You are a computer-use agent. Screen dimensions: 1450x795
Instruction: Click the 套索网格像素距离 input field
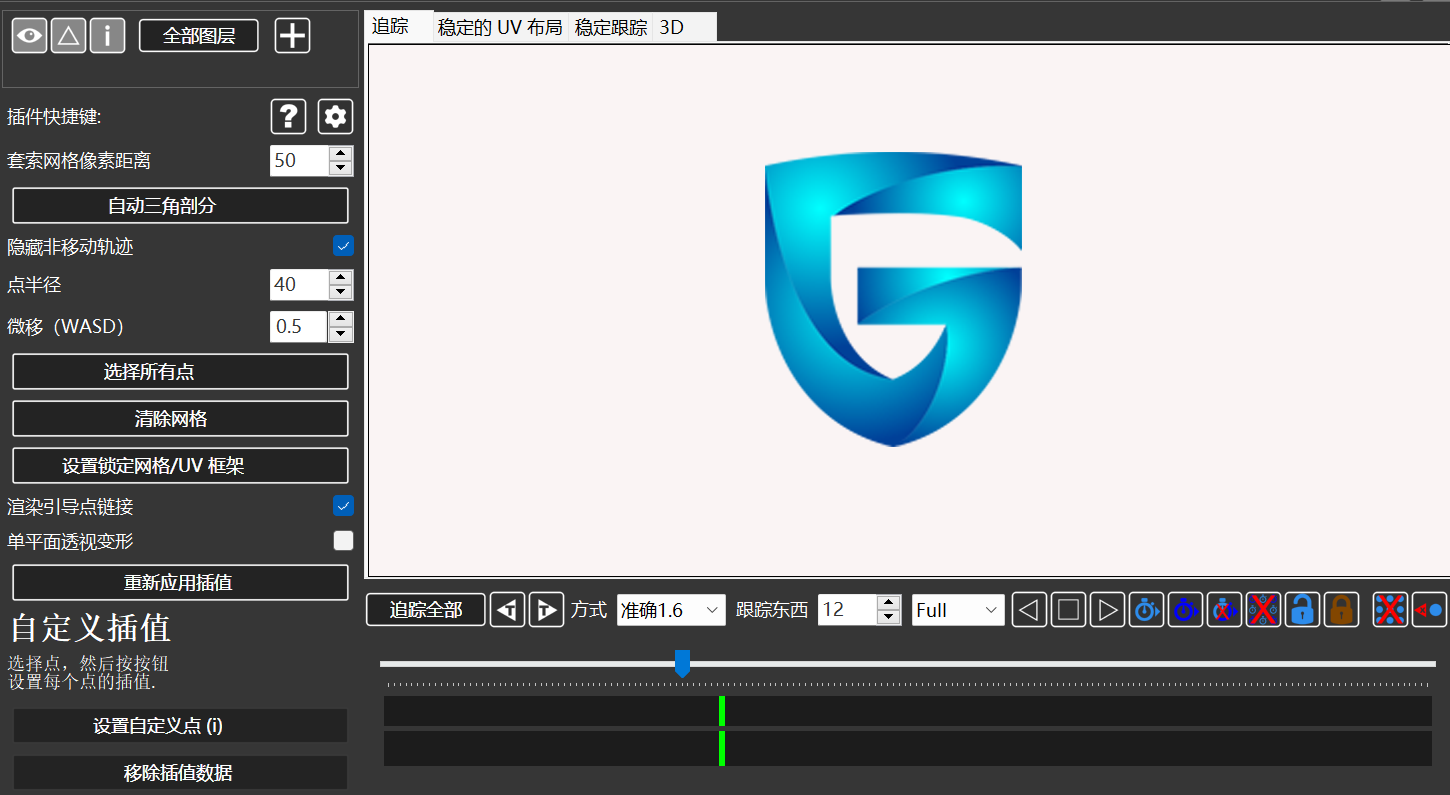[299, 160]
